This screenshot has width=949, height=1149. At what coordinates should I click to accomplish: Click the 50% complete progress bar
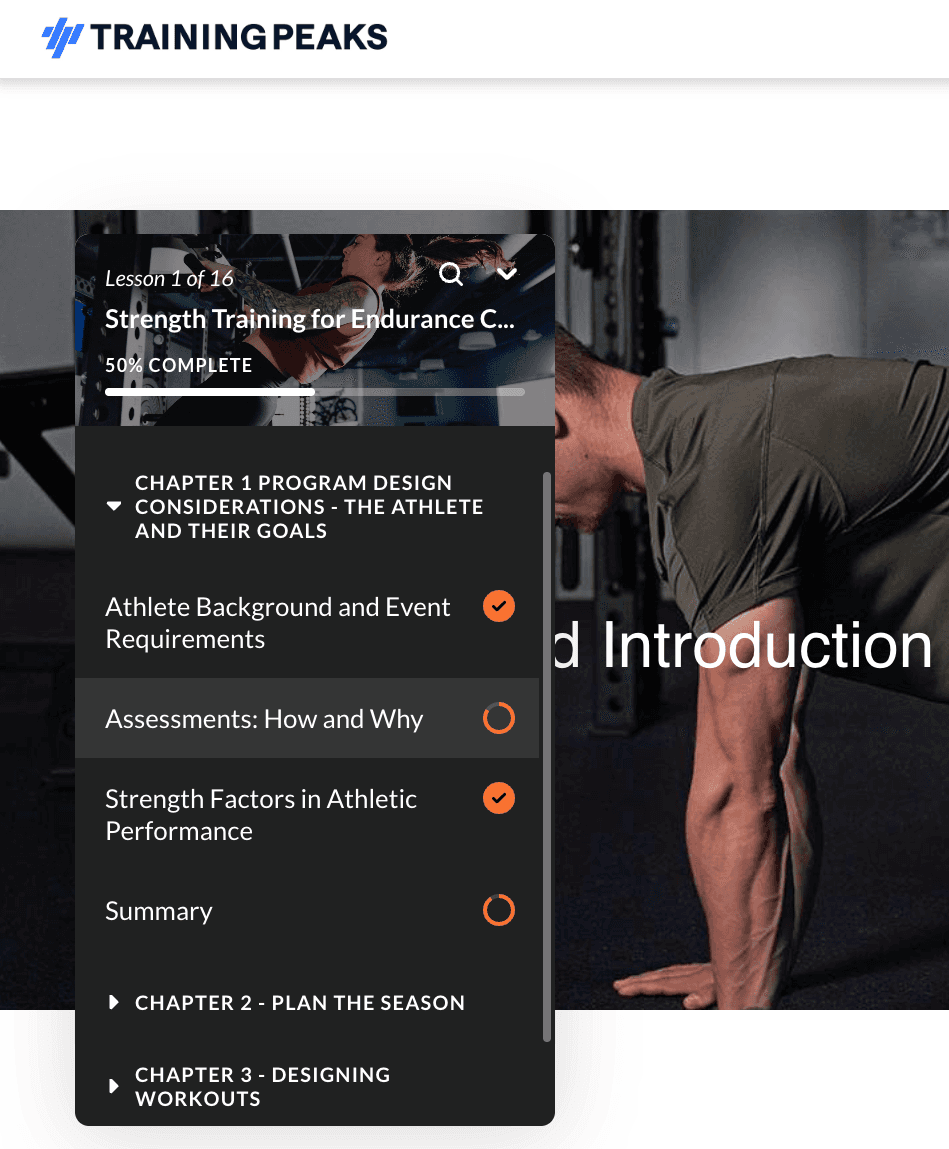tap(315, 392)
